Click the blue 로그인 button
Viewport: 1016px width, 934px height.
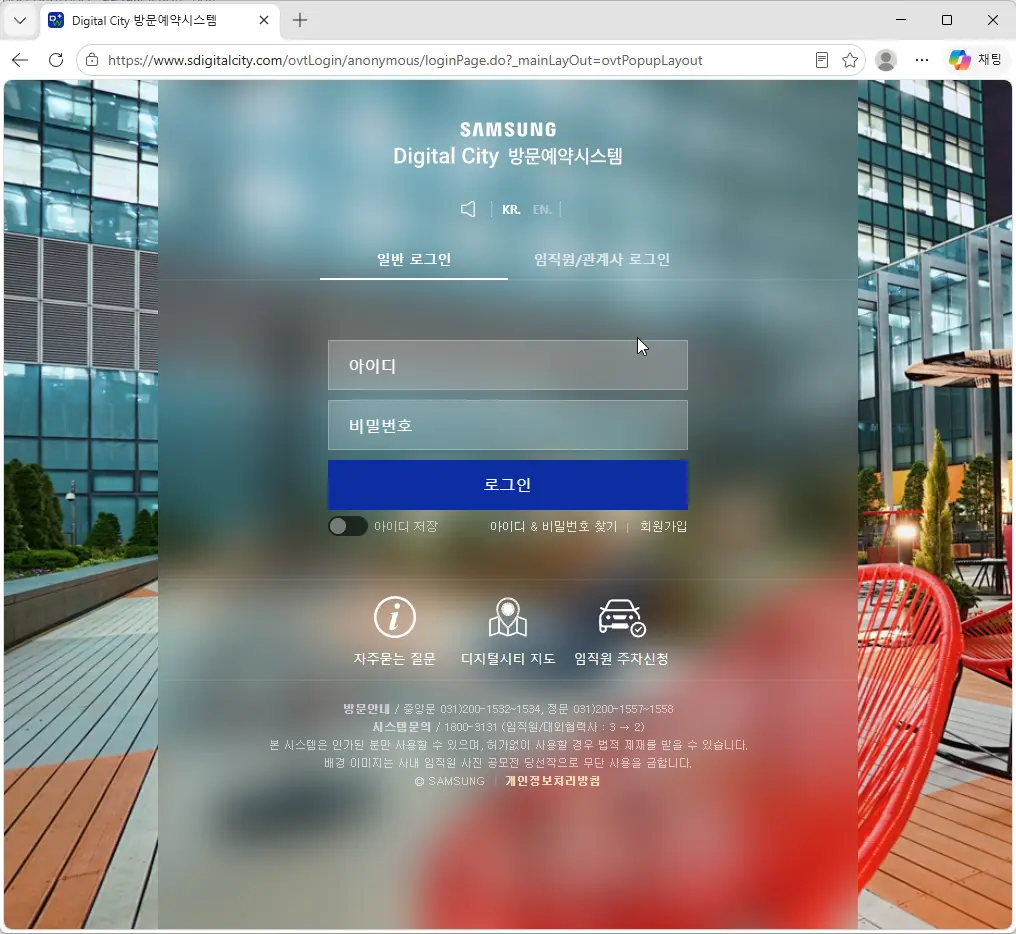click(508, 485)
